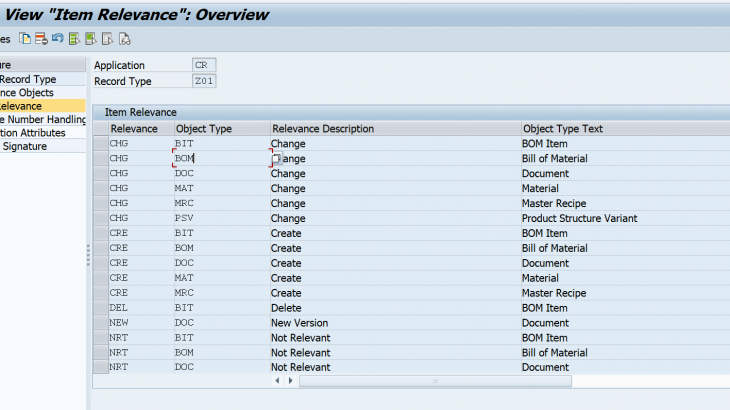Select the row marker for CRE DOC
This screenshot has height=410, width=730.
(101, 262)
